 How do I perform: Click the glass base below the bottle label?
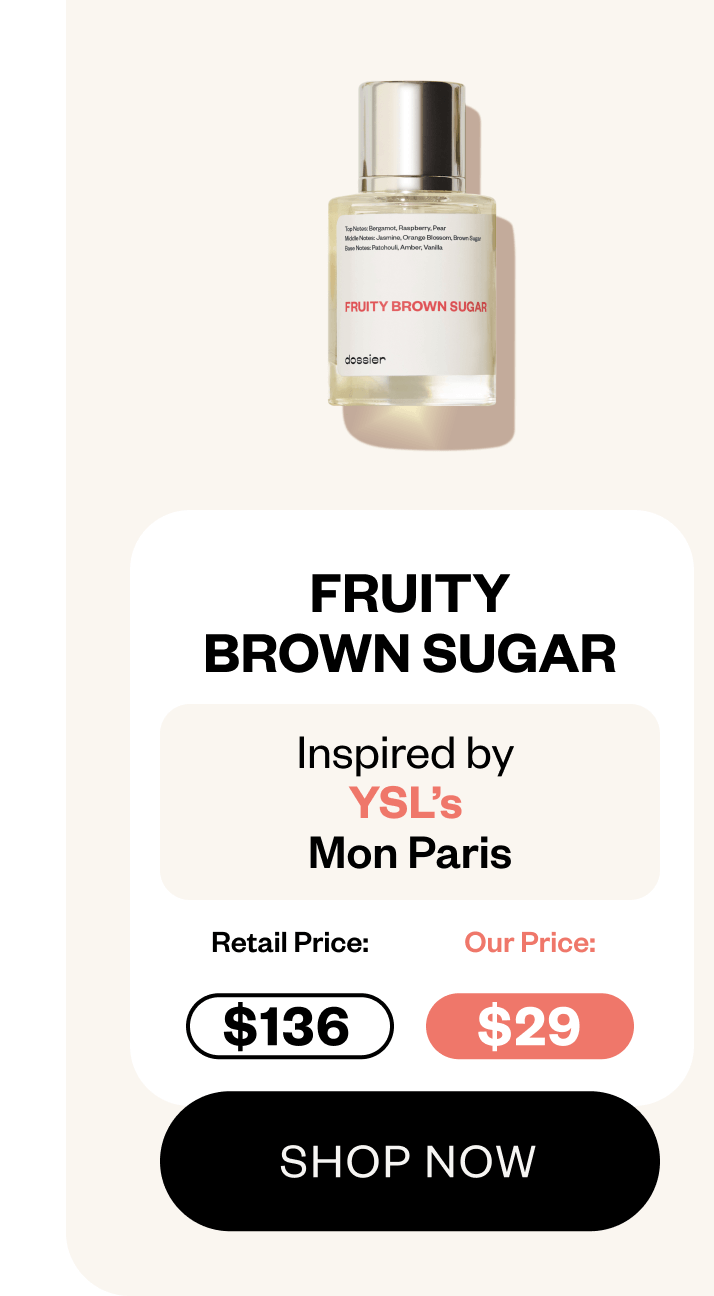click(x=412, y=390)
